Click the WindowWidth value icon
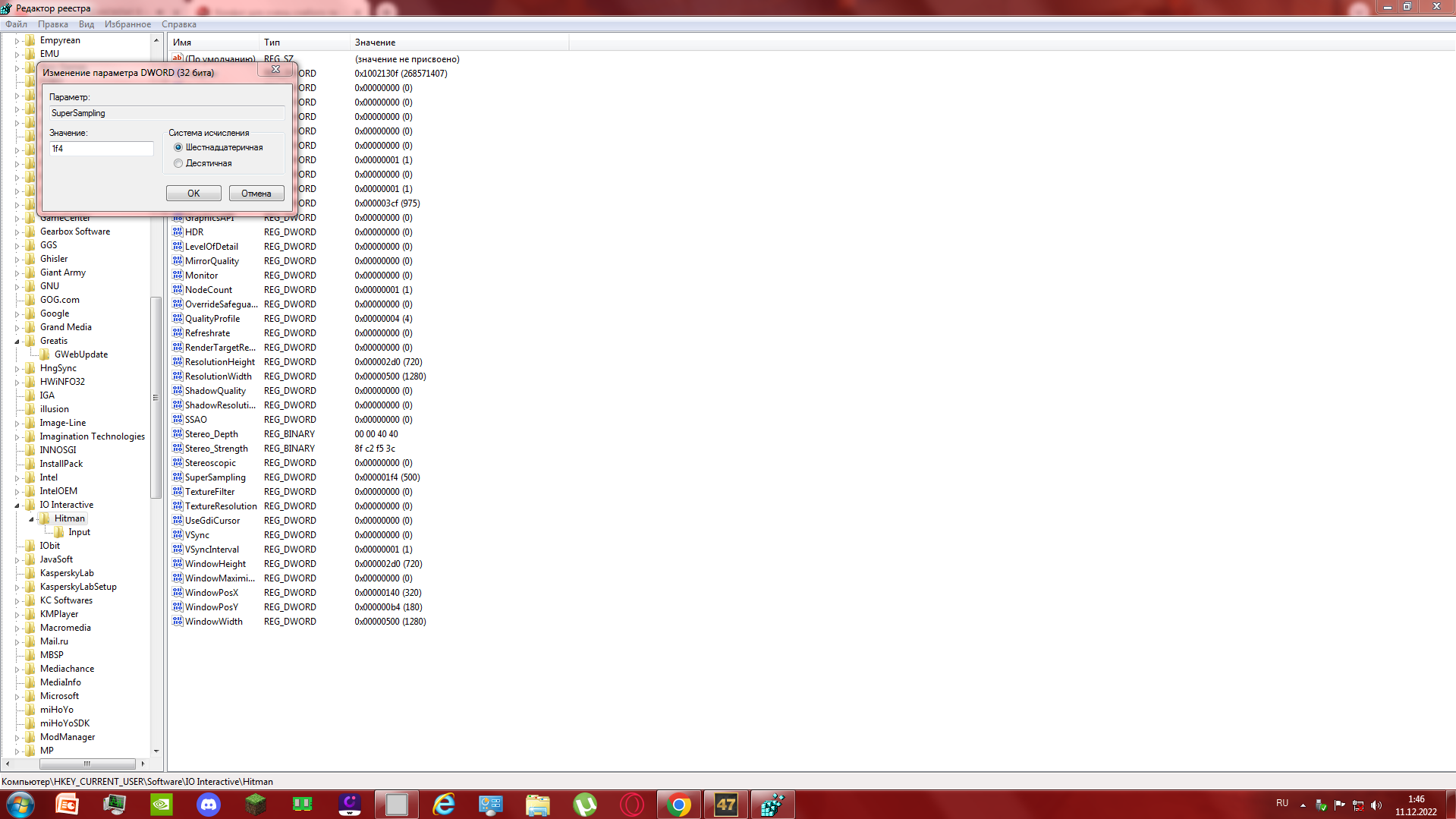1456x819 pixels. pyautogui.click(x=178, y=622)
